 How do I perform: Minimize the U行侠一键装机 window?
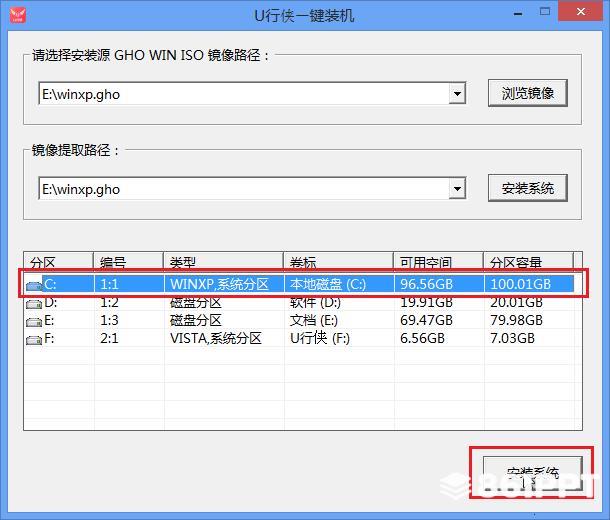(x=518, y=13)
